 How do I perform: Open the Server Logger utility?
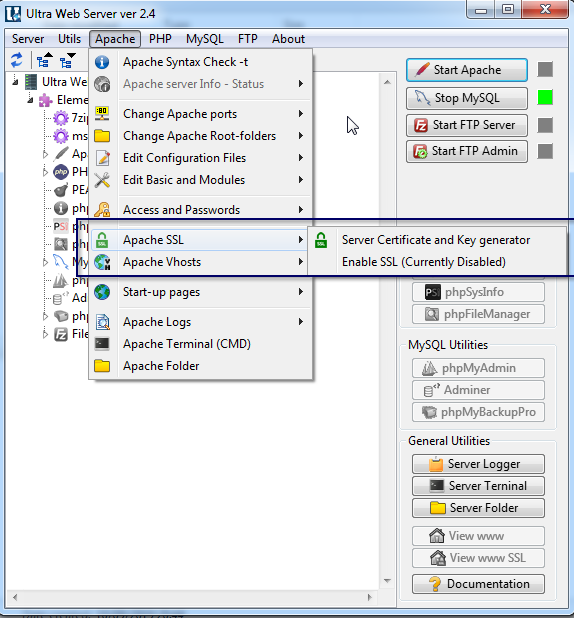coord(478,464)
